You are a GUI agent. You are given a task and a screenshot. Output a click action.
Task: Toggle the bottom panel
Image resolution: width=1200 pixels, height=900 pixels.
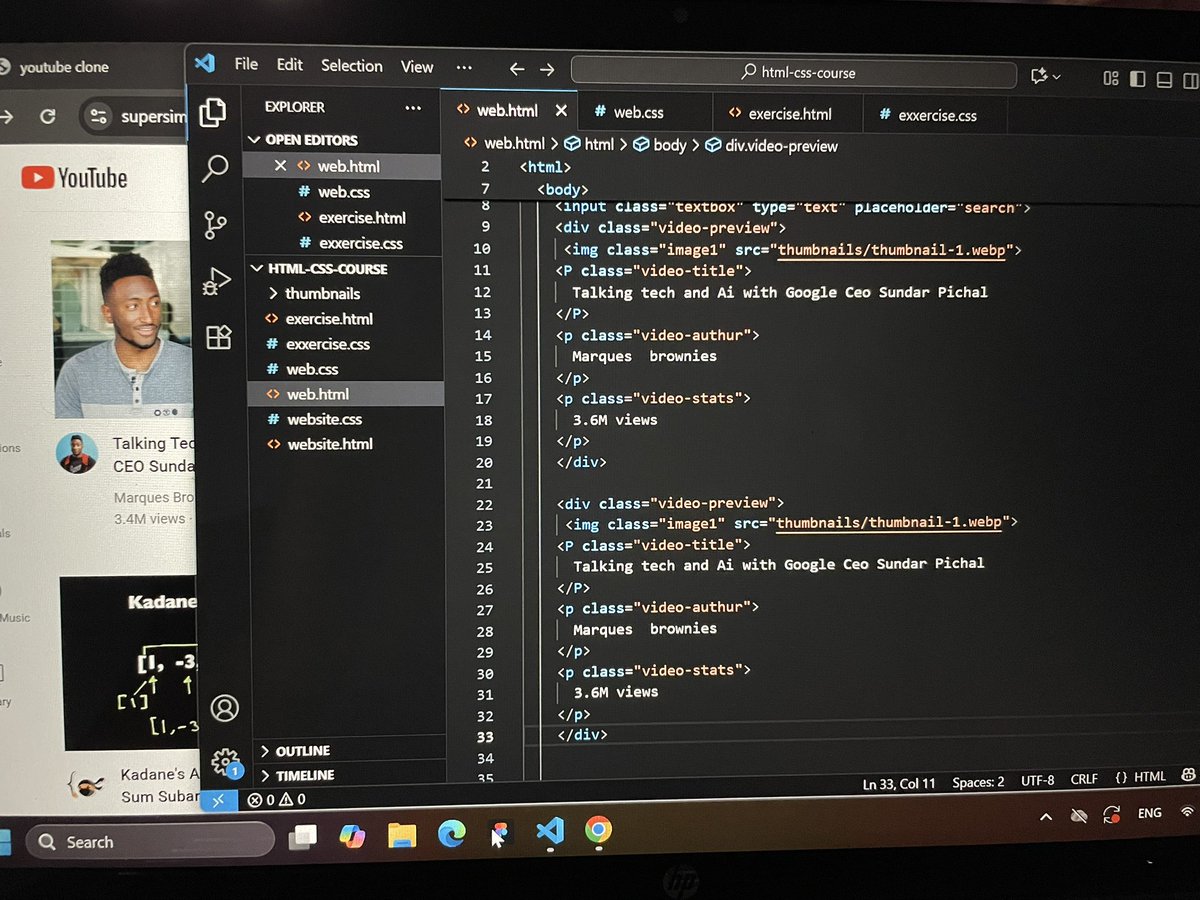(x=1163, y=78)
